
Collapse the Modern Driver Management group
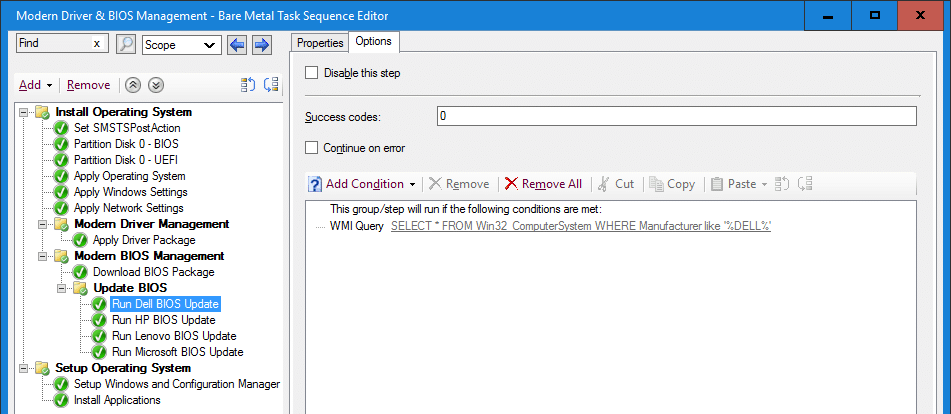click(42, 224)
